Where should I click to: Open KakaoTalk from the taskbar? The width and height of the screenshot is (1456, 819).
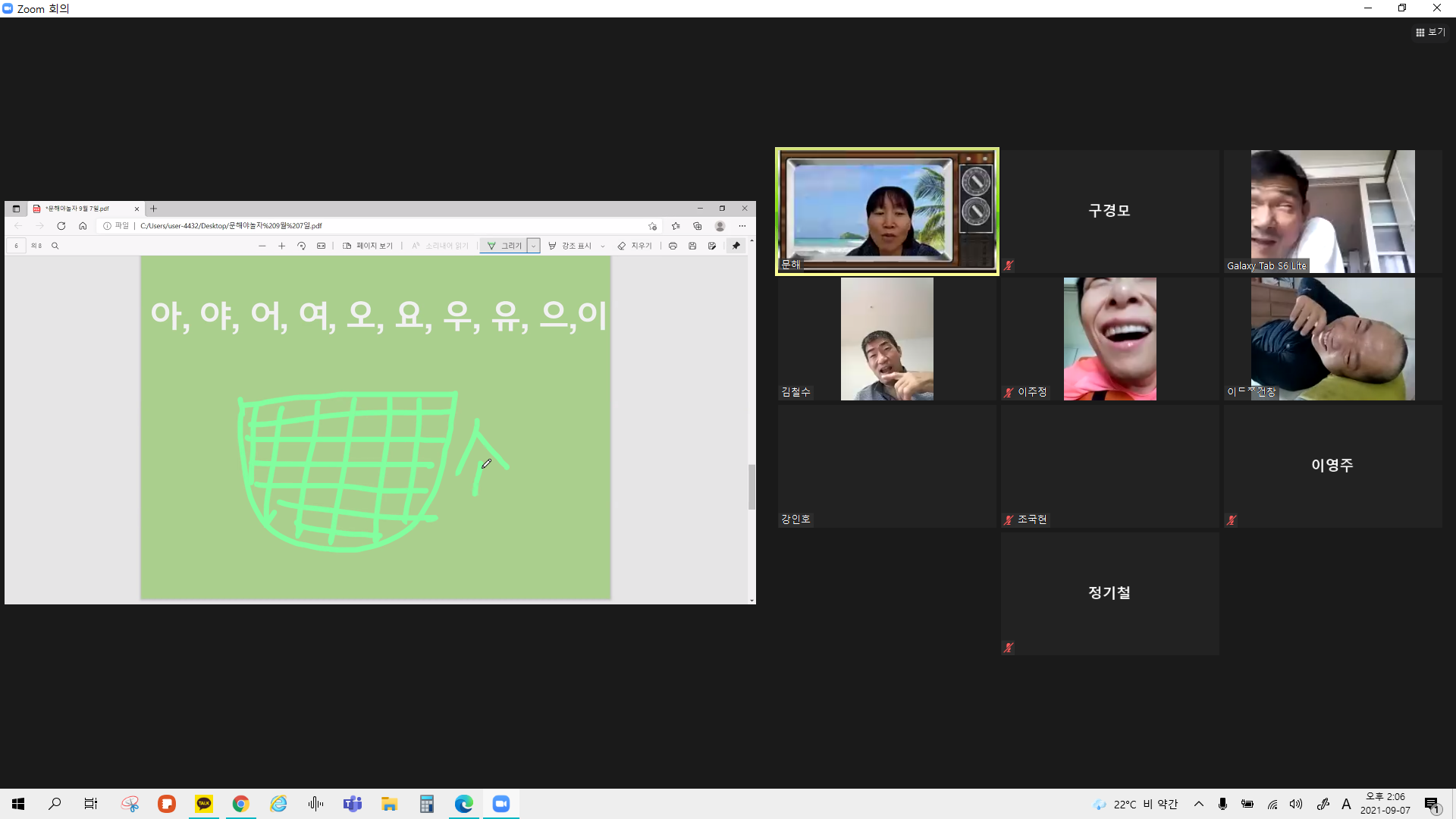coord(204,804)
